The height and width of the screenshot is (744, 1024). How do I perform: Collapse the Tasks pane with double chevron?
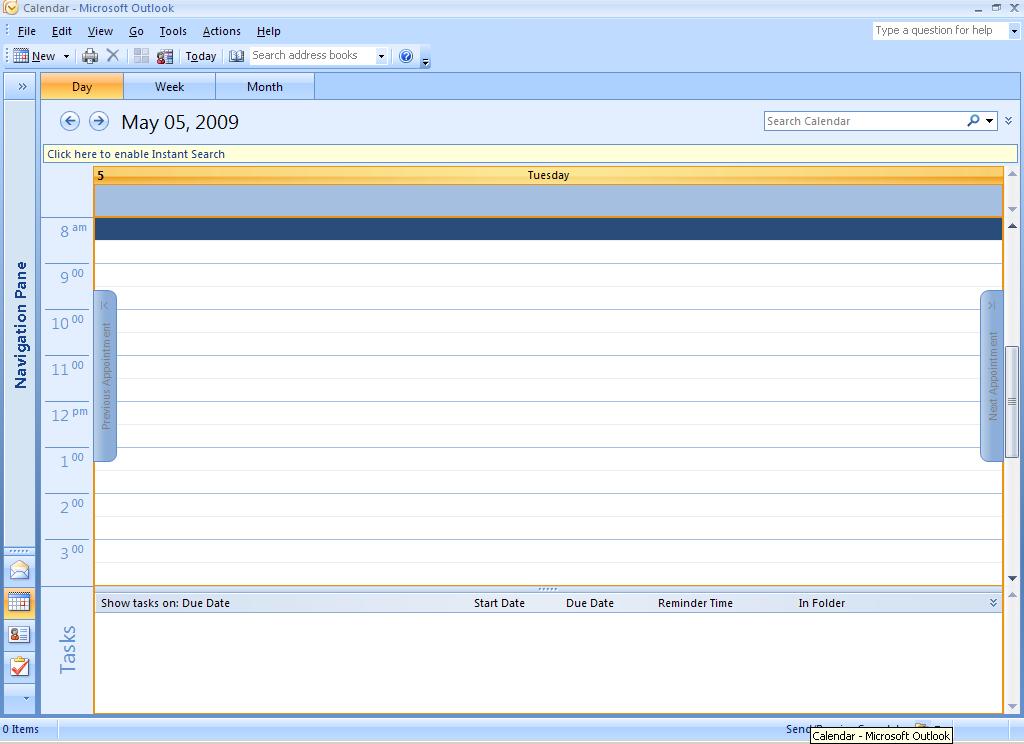click(993, 603)
